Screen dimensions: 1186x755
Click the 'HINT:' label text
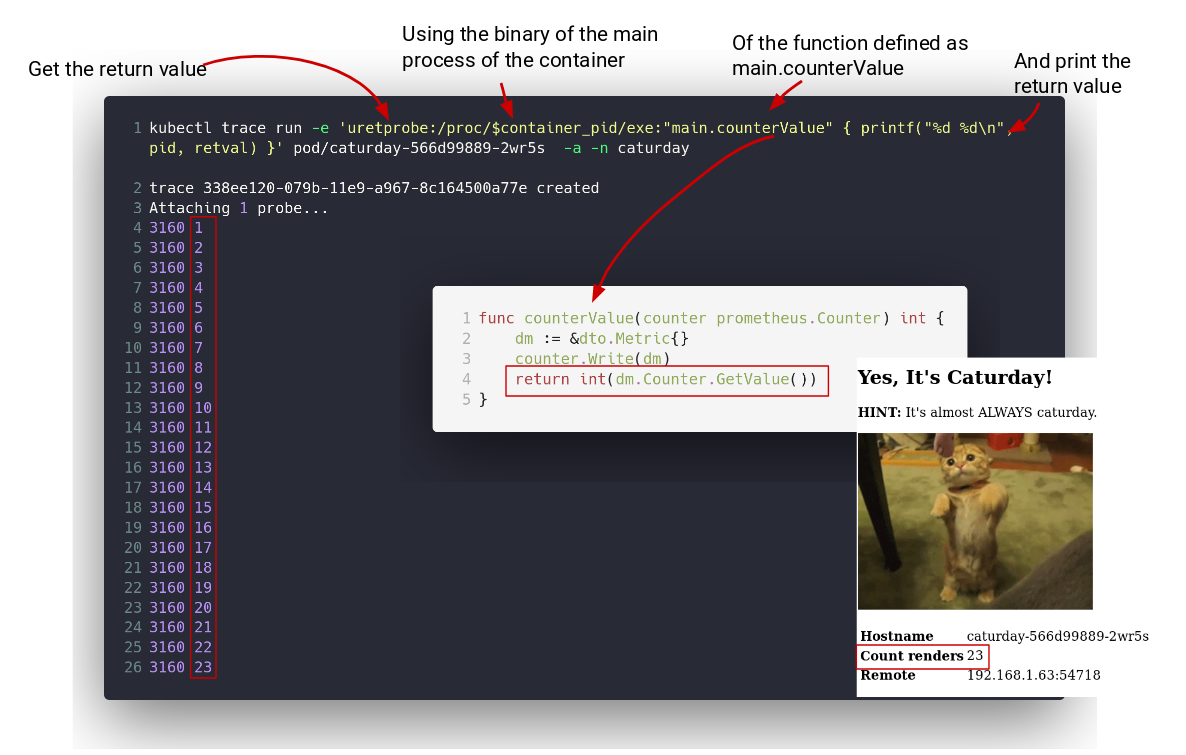[x=879, y=412]
